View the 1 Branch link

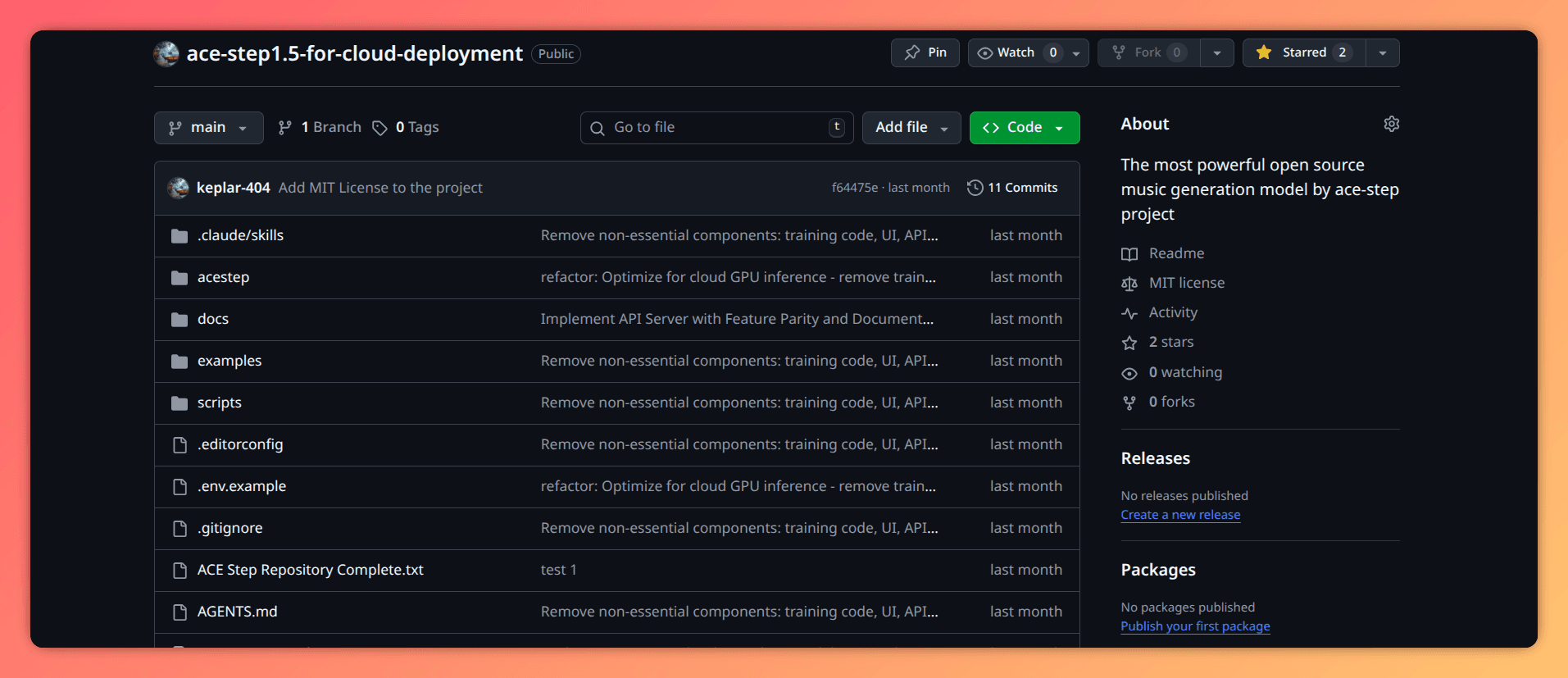[320, 127]
